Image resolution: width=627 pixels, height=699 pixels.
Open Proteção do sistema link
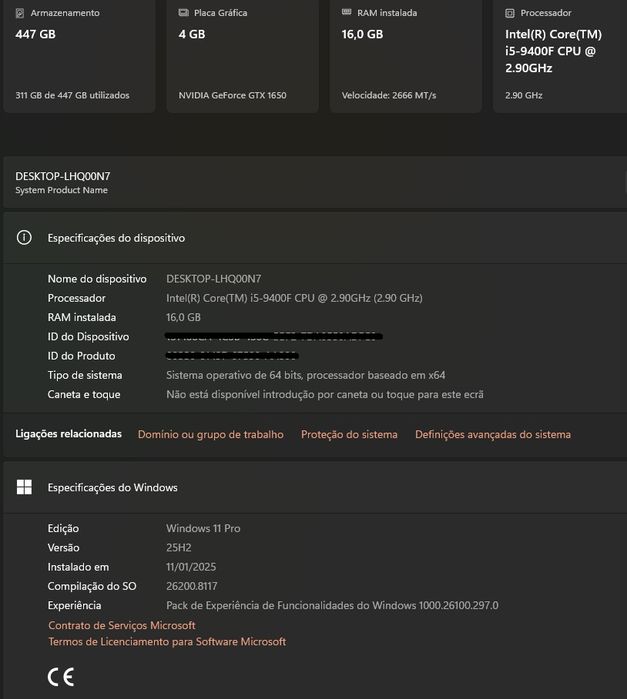click(x=349, y=434)
